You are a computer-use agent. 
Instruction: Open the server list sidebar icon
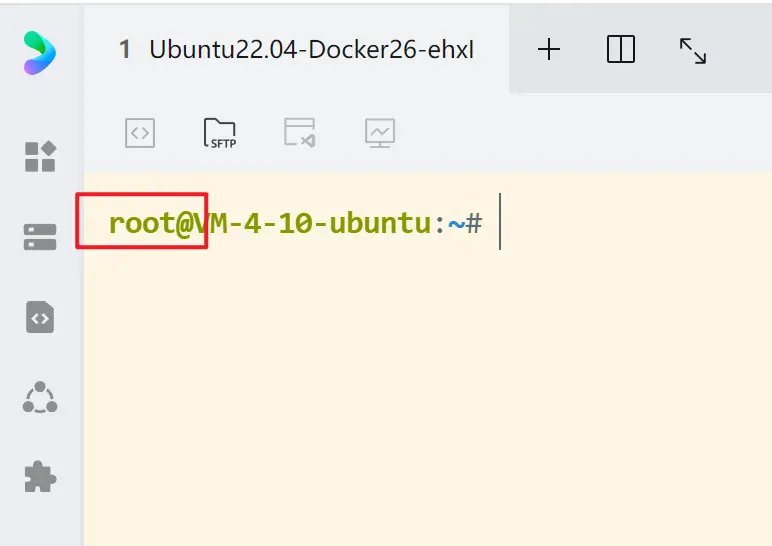pos(40,237)
